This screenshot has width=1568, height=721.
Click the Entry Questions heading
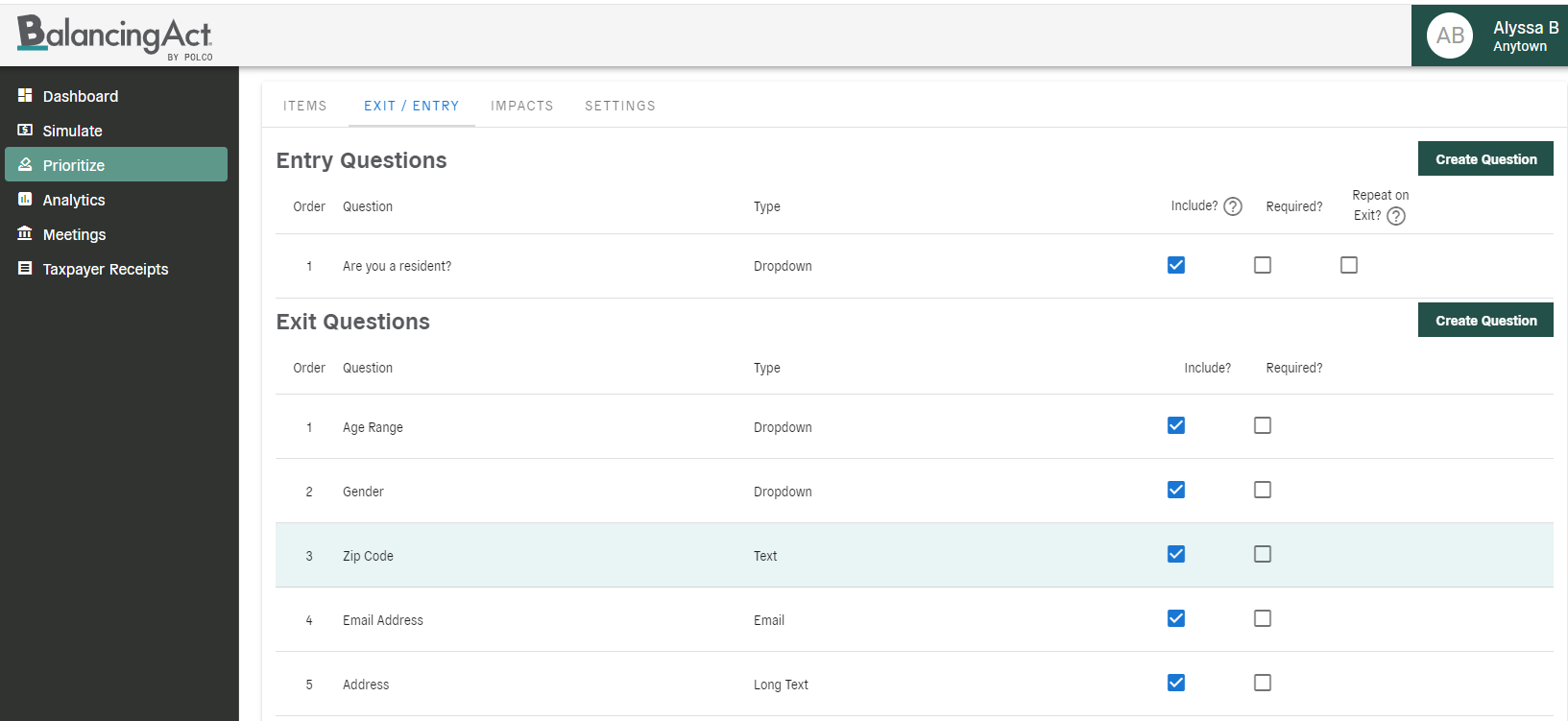pyautogui.click(x=361, y=160)
